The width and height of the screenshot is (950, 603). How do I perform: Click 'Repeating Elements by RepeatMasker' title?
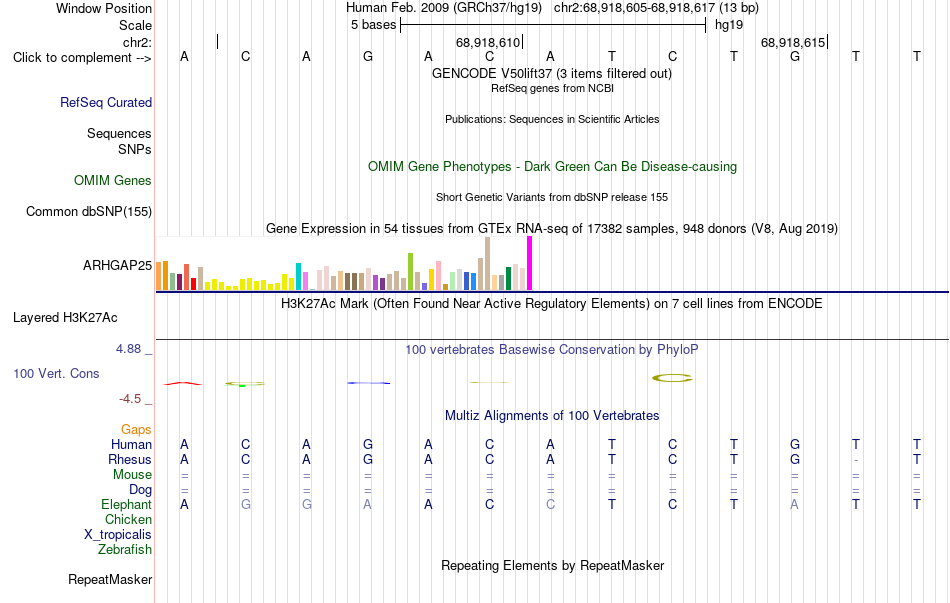click(553, 566)
